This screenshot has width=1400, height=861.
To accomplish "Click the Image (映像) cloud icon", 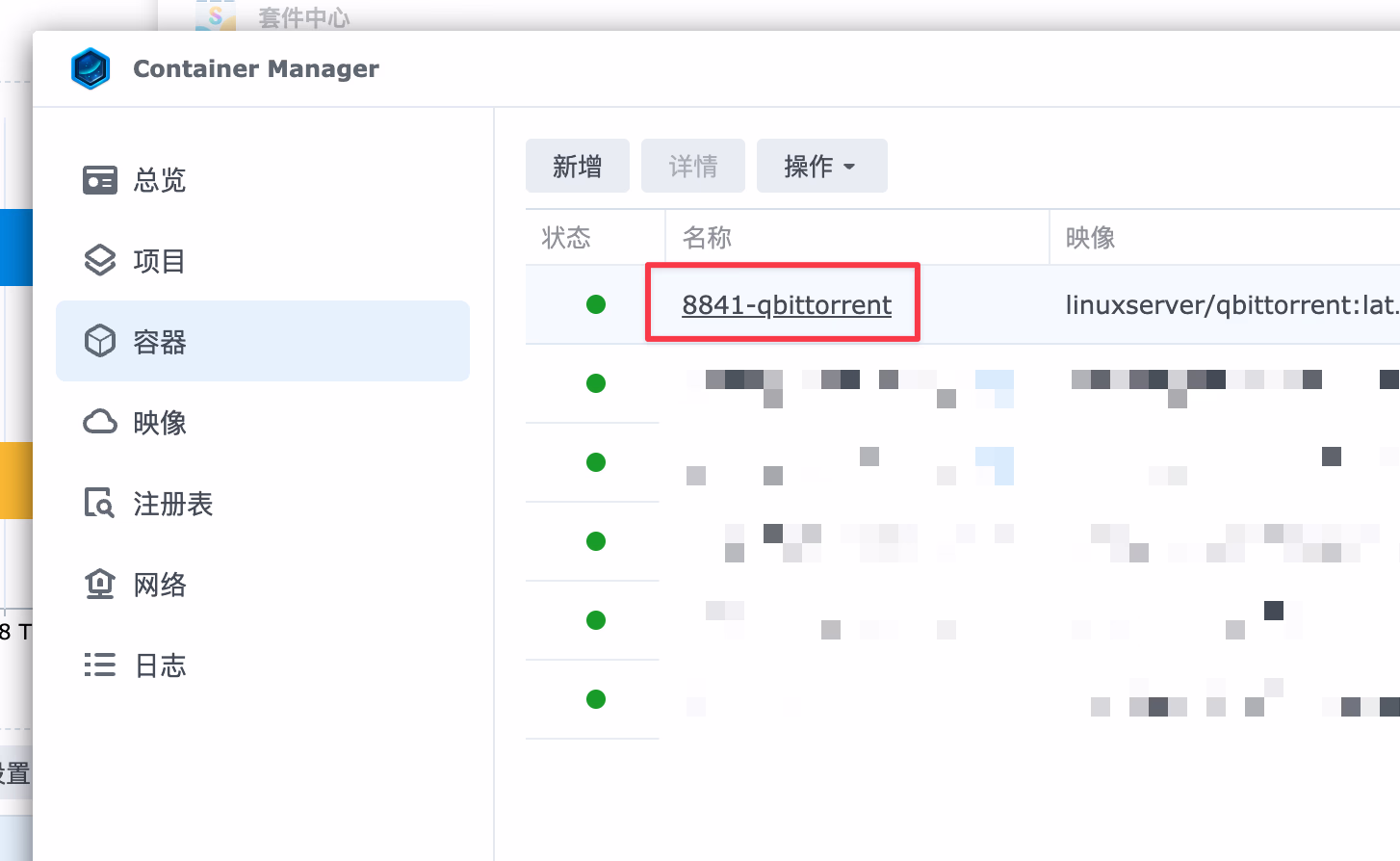I will pos(100,423).
